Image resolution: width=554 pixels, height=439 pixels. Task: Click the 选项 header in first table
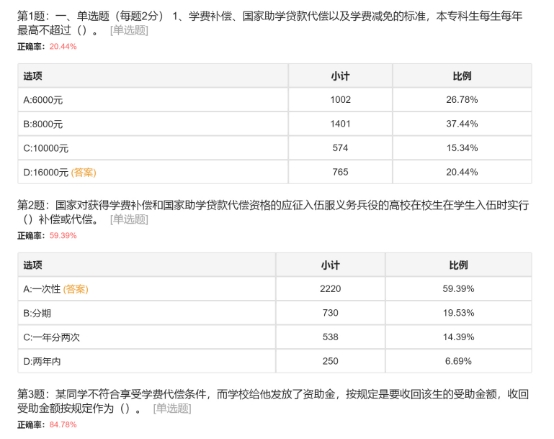(x=33, y=76)
